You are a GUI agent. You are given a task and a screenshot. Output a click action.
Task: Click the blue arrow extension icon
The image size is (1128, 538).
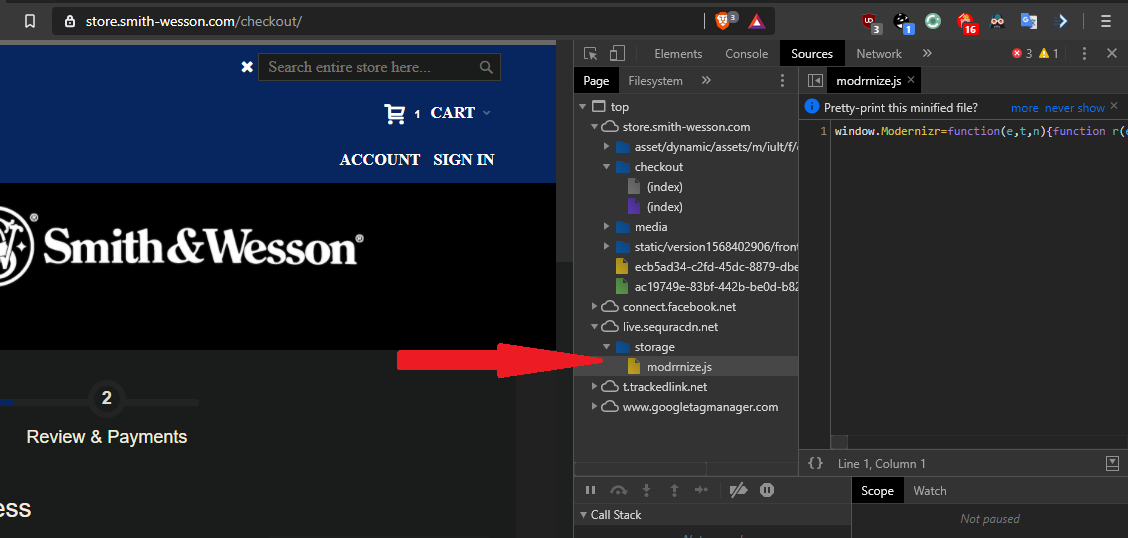(x=1061, y=22)
